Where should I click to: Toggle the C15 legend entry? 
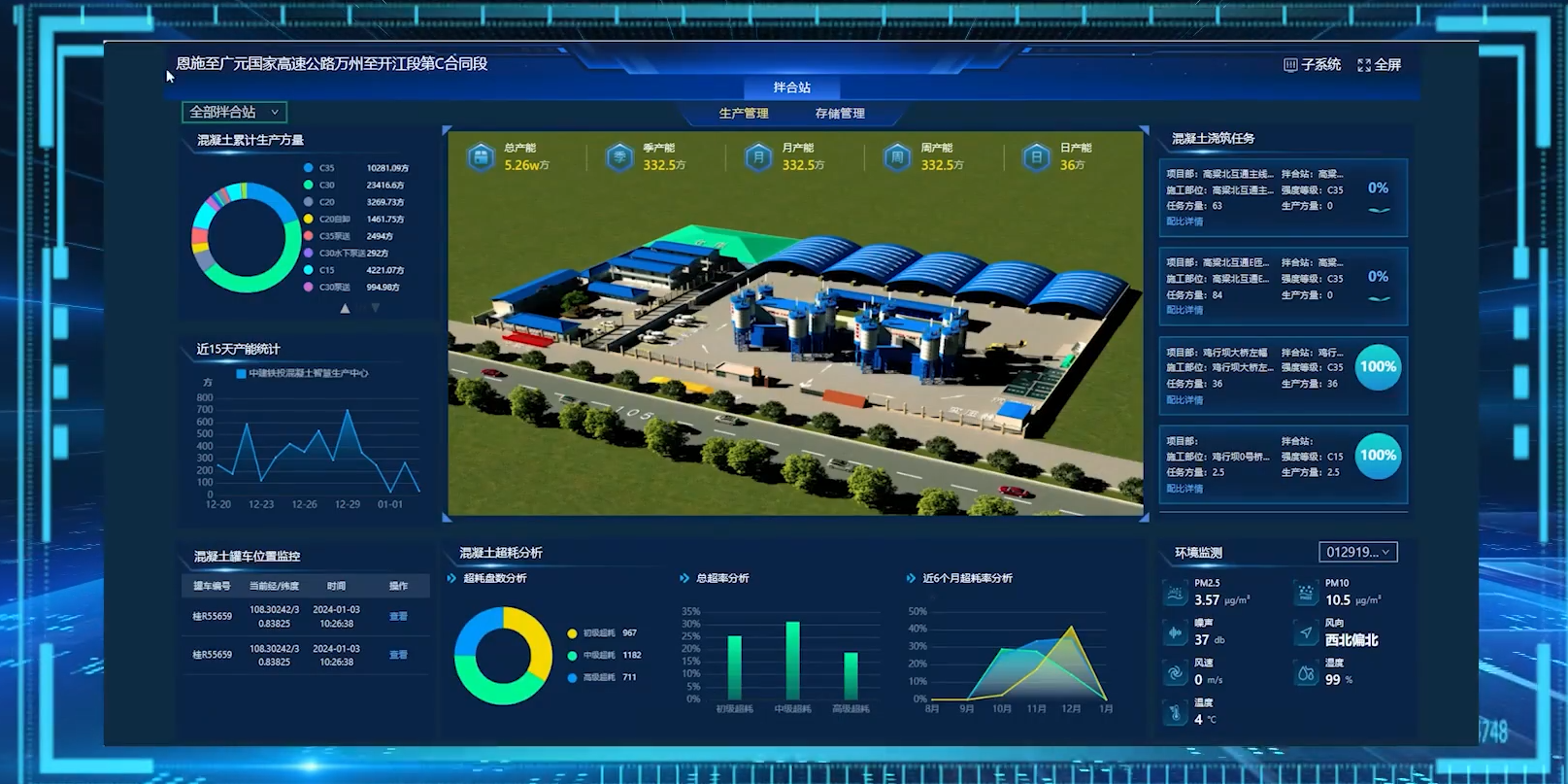tap(319, 270)
